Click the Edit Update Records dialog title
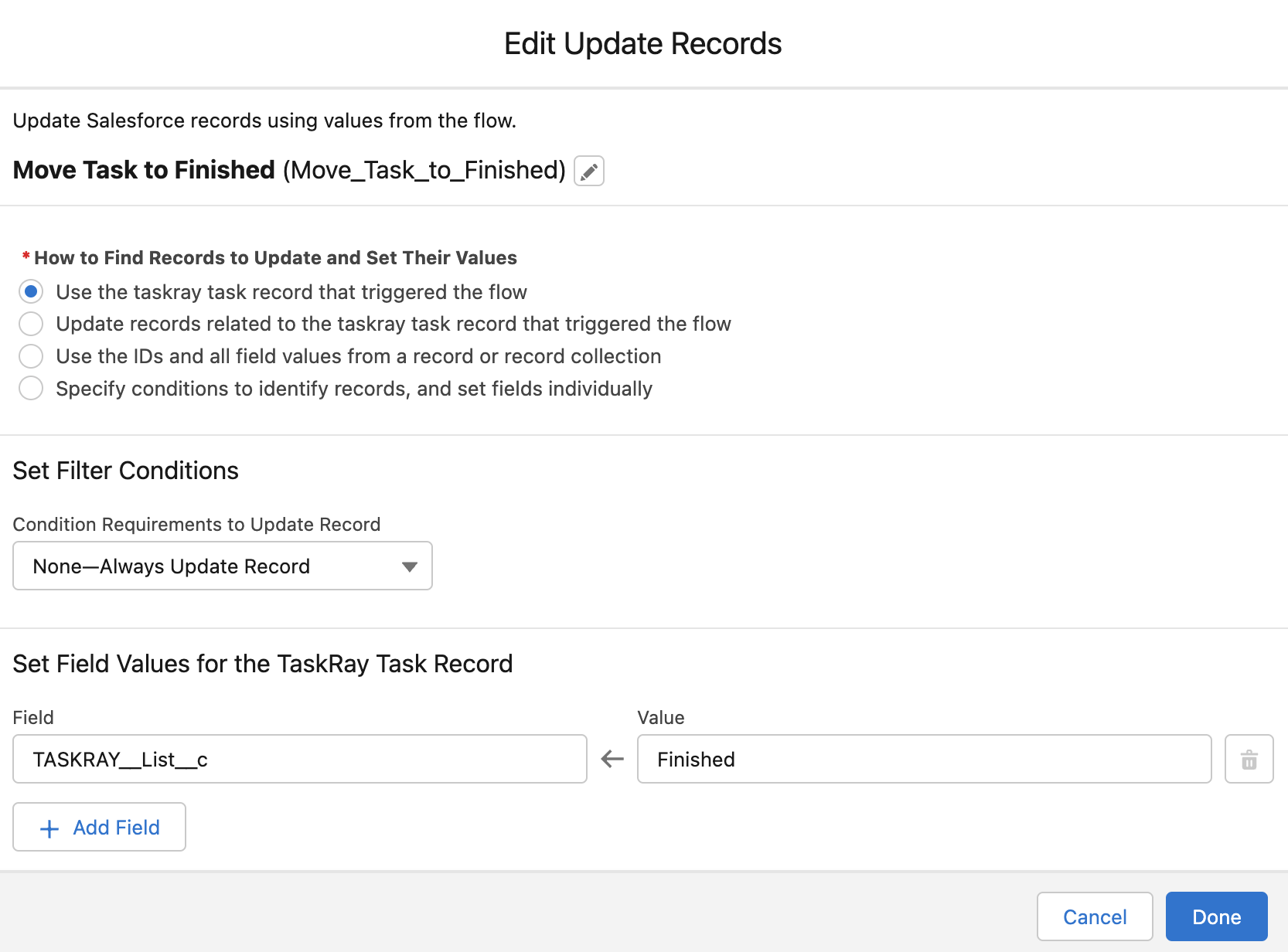Screen dimensions: 1288x952 [643, 44]
